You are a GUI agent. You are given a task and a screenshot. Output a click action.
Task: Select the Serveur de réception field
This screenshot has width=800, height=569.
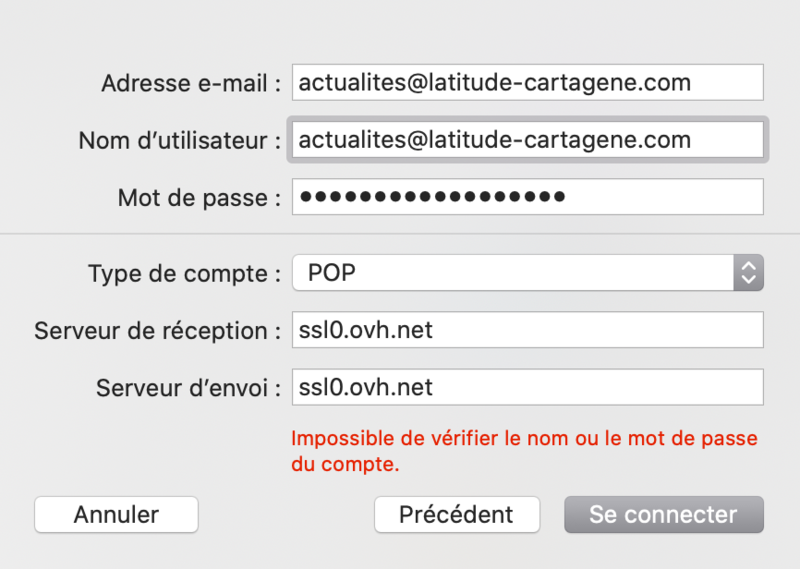coord(527,330)
